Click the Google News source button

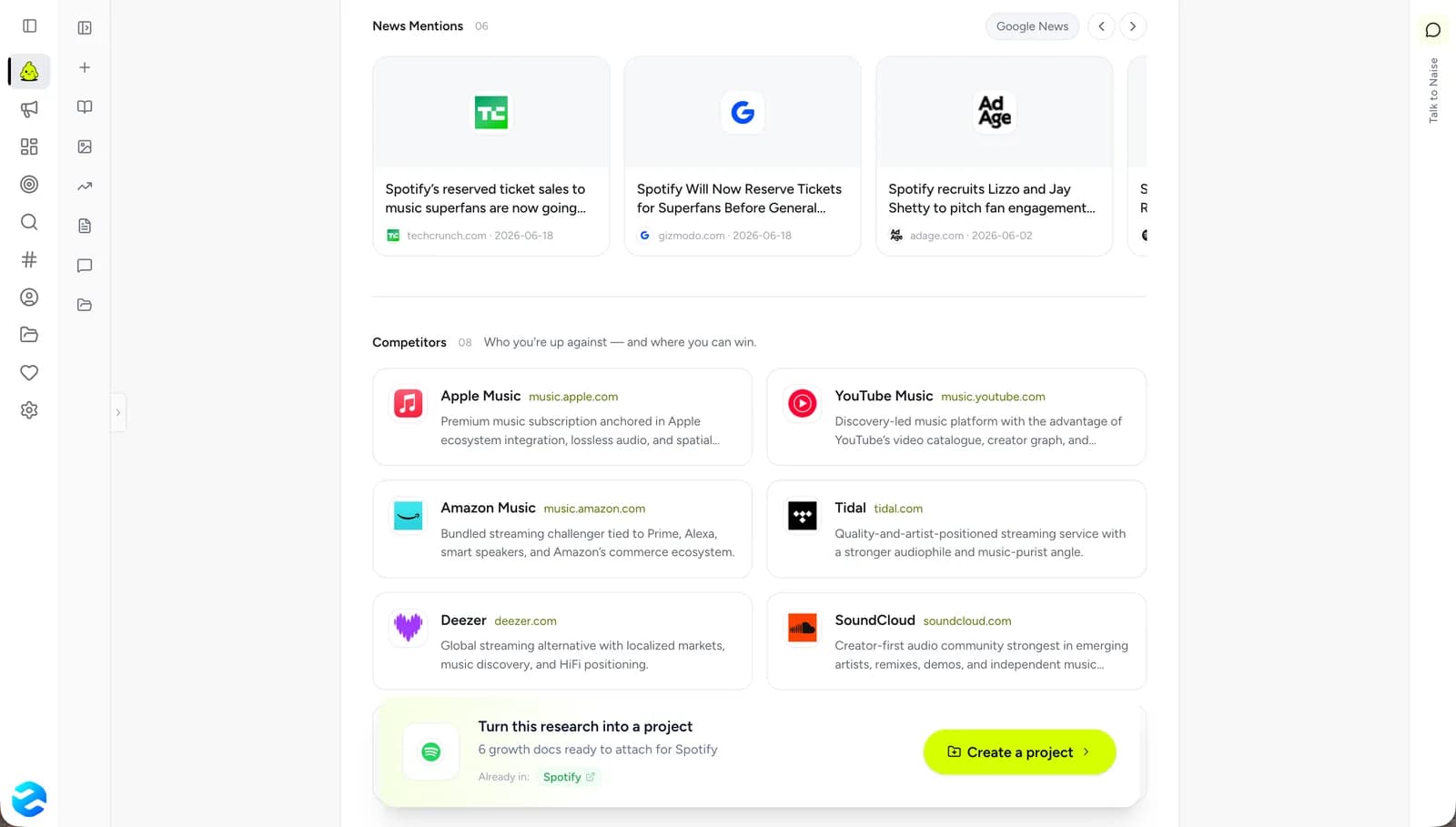(x=1032, y=26)
